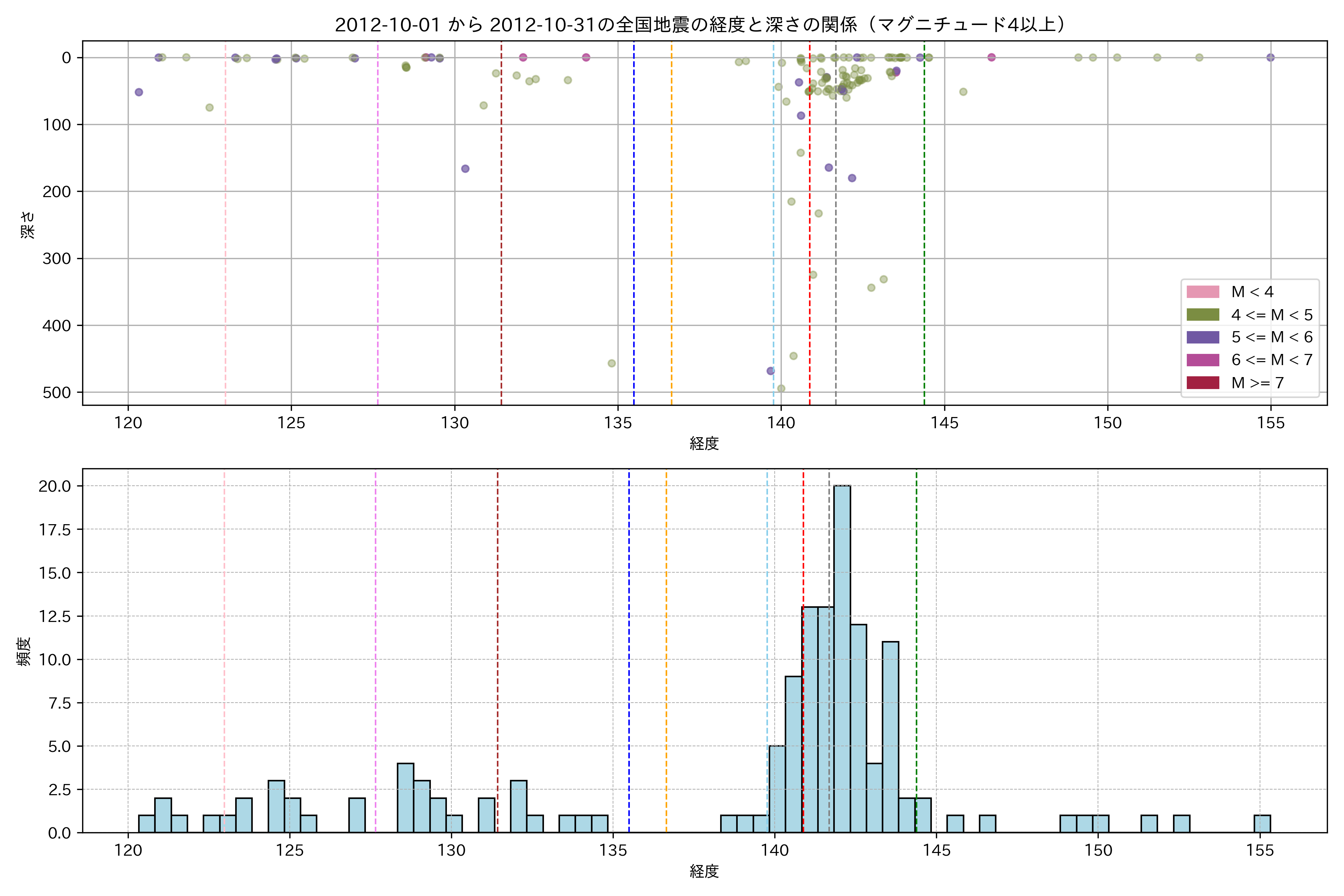1344x896 pixels.
Task: Click the pink M < 4 legend swatch
Action: [x=1202, y=292]
